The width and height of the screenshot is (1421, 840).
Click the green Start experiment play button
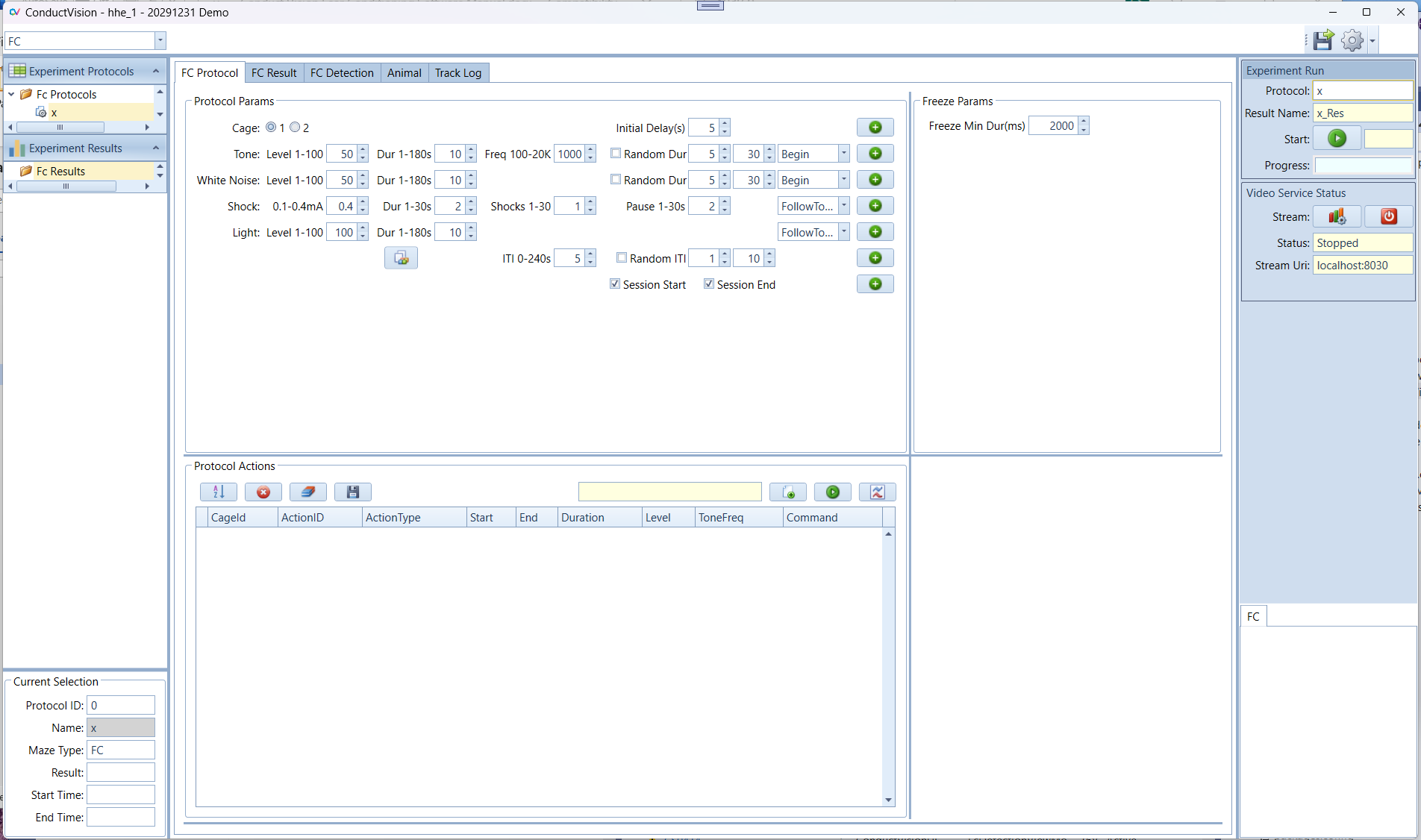click(x=1337, y=139)
